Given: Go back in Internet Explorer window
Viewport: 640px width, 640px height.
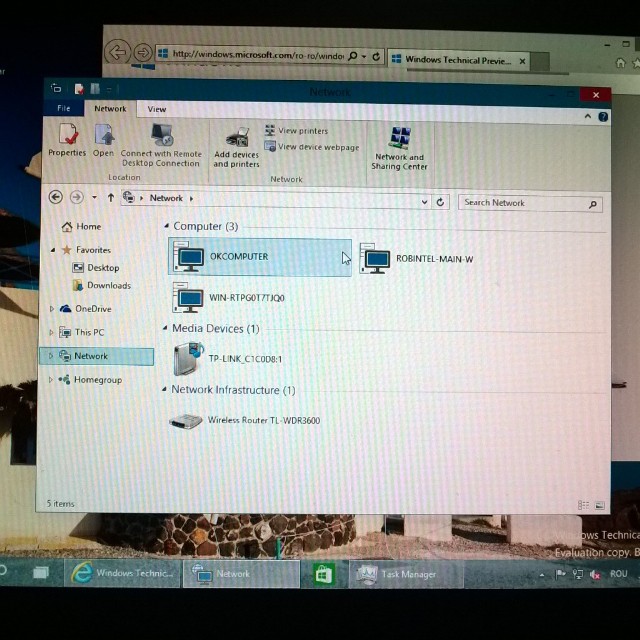Looking at the screenshot, I should click(x=118, y=52).
